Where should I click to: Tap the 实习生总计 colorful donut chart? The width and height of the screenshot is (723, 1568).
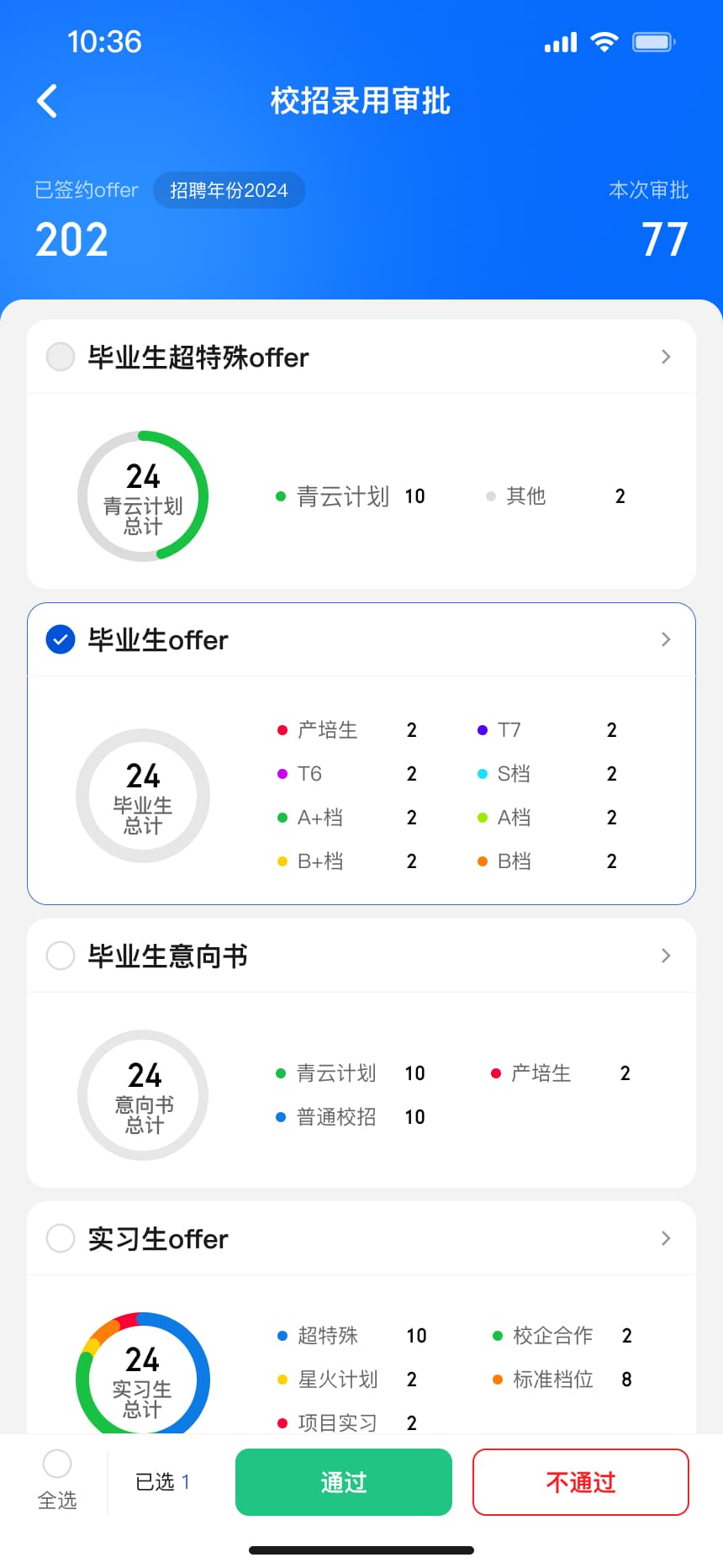coord(143,1373)
